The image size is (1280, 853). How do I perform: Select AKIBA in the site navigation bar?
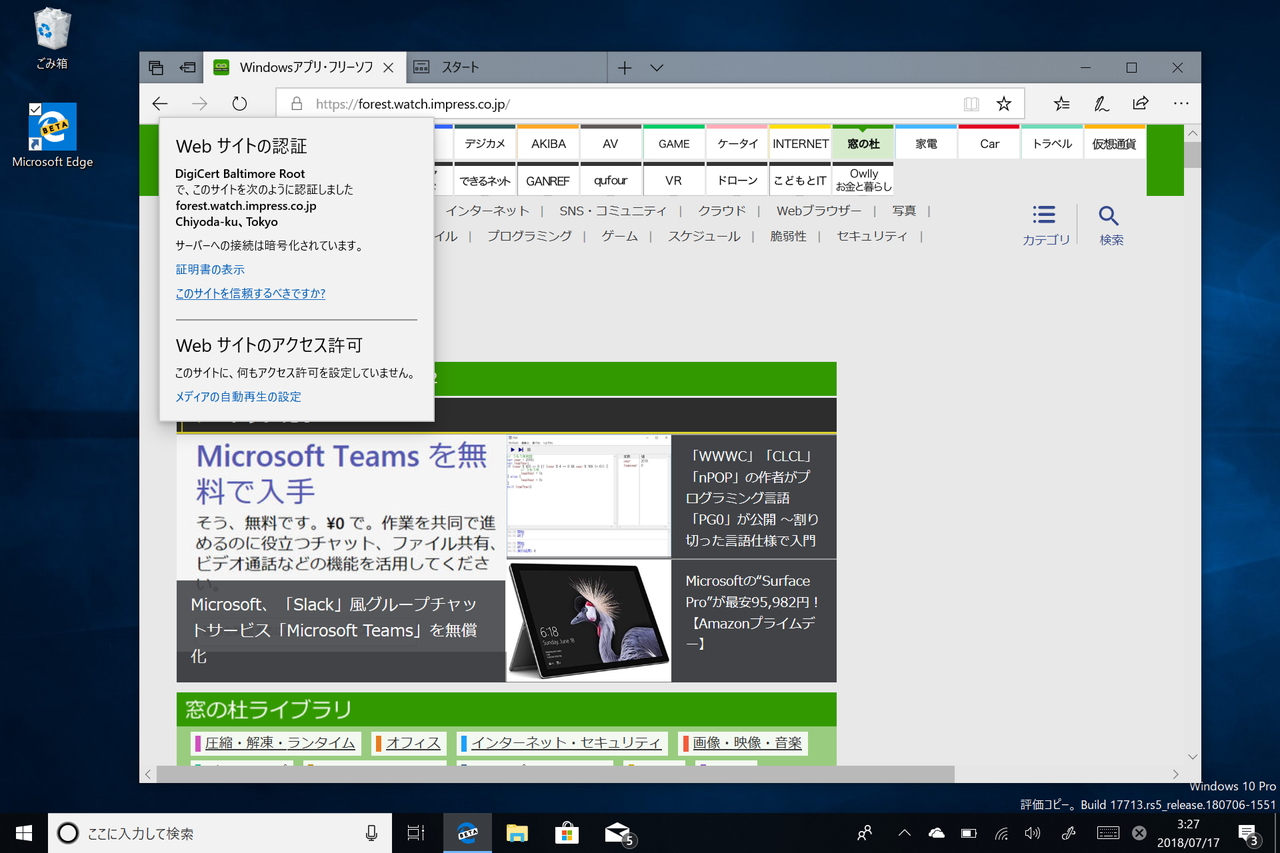coord(548,143)
